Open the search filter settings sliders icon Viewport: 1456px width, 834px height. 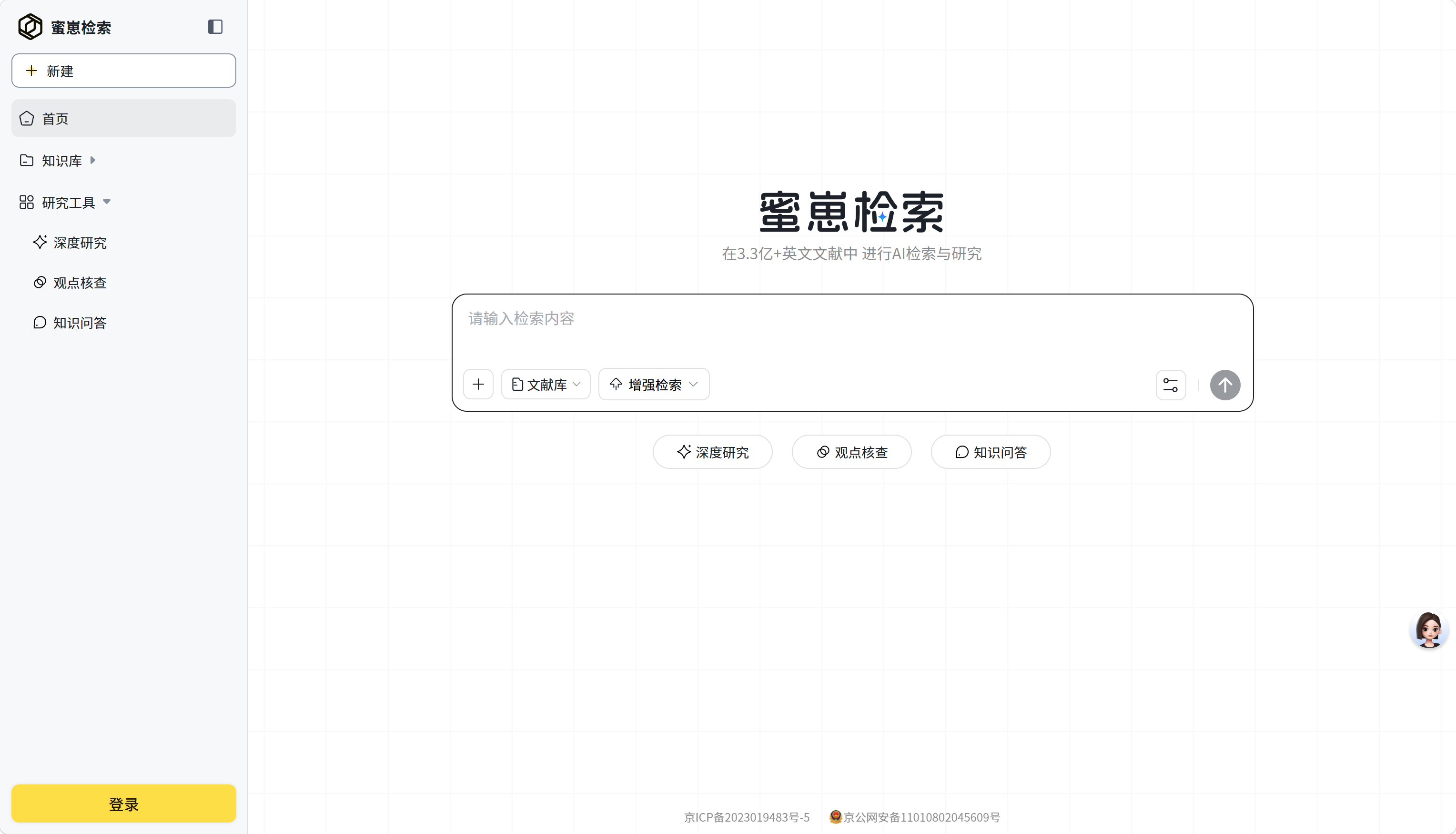pos(1171,385)
